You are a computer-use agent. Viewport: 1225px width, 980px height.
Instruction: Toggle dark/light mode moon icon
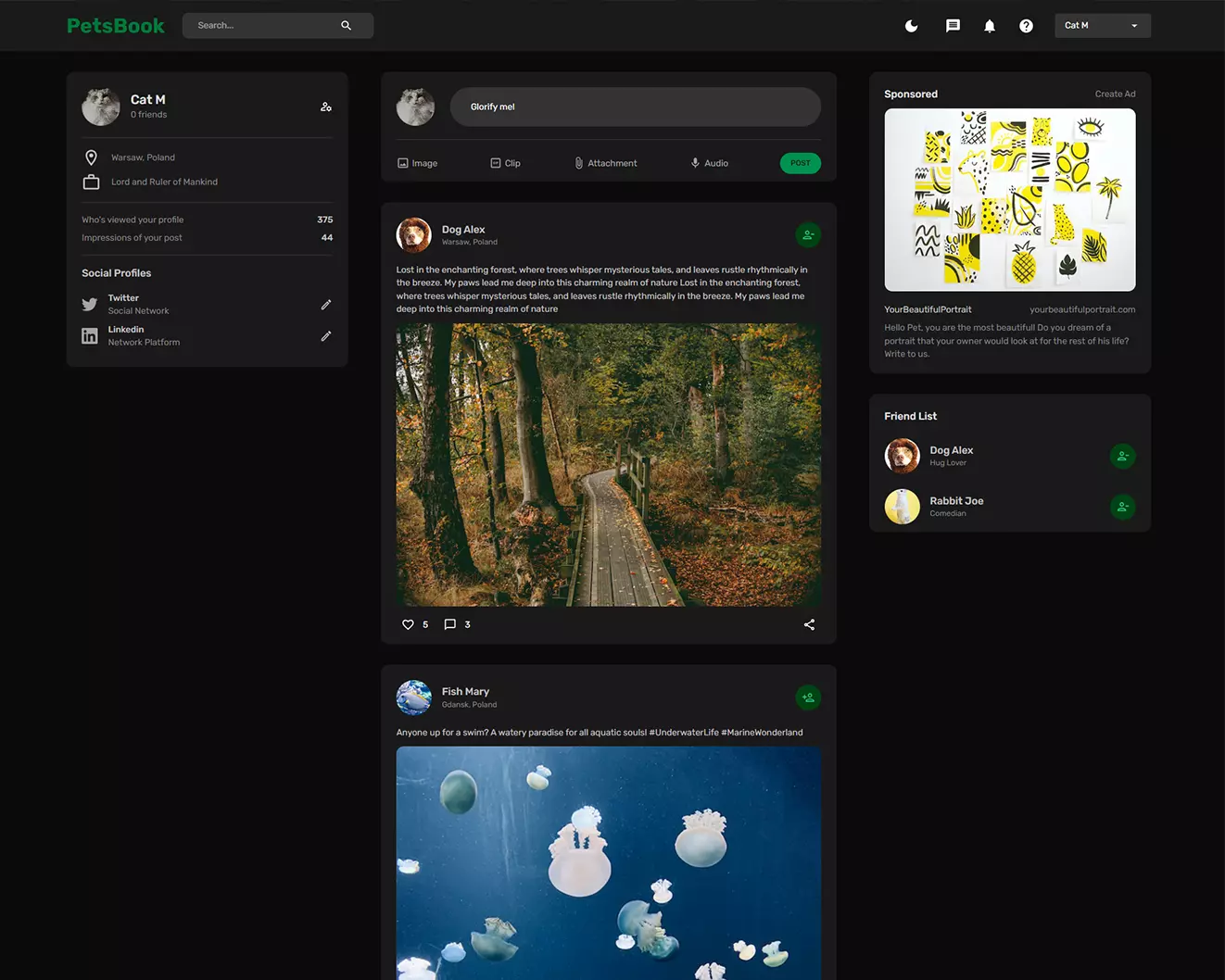point(911,26)
